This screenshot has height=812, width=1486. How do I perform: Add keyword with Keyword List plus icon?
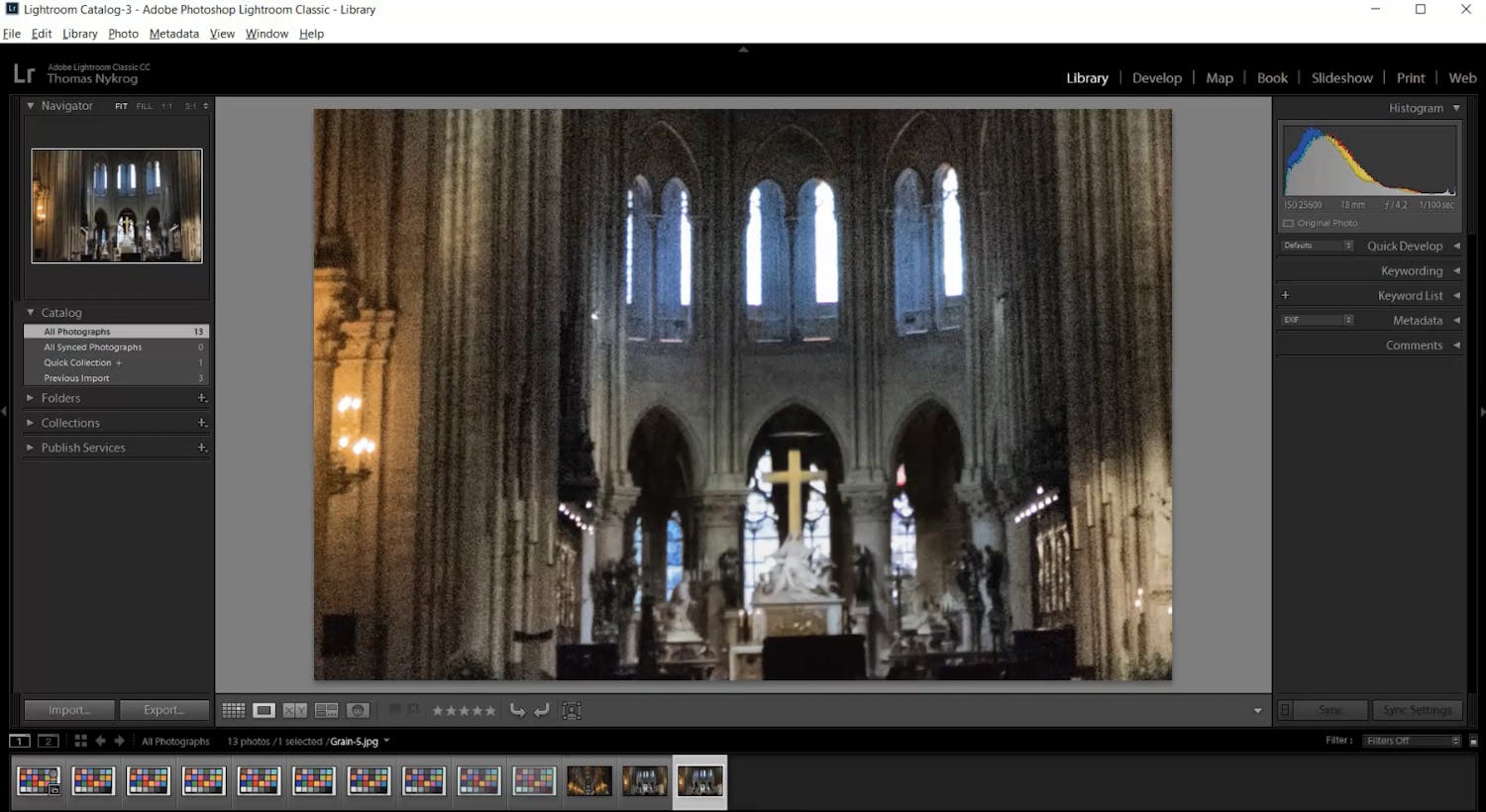point(1285,295)
